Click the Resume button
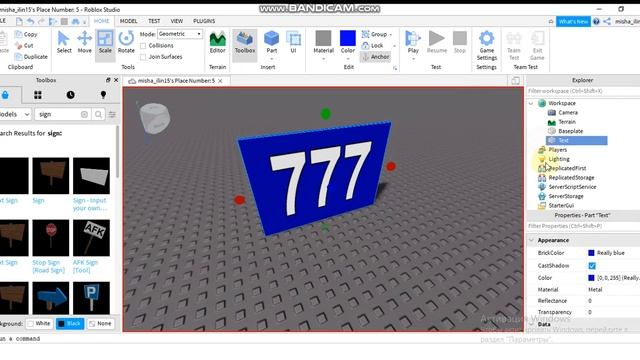Image resolution: width=640 pixels, height=360 pixels. (x=437, y=42)
